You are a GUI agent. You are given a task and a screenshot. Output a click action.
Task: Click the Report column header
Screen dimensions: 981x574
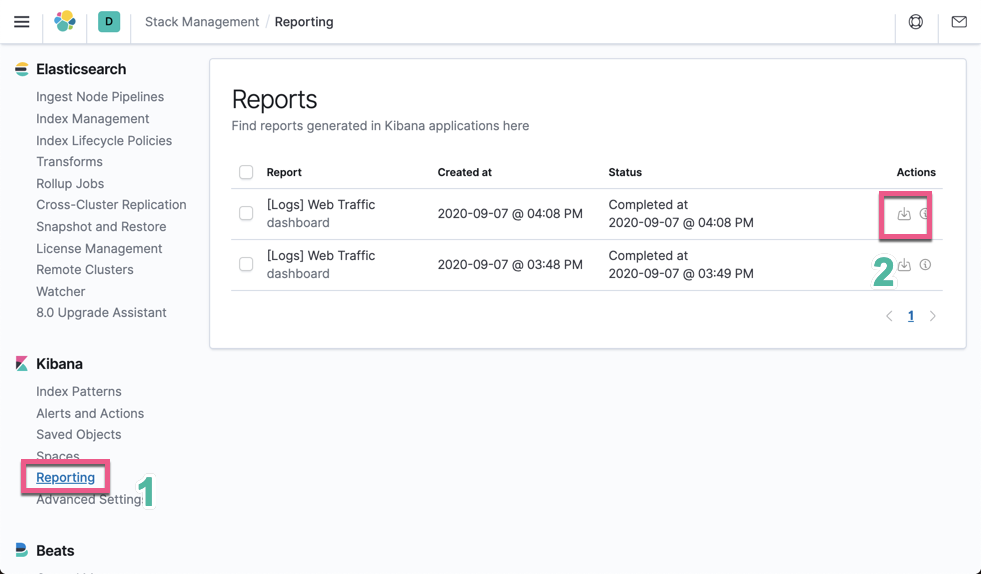pyautogui.click(x=284, y=172)
